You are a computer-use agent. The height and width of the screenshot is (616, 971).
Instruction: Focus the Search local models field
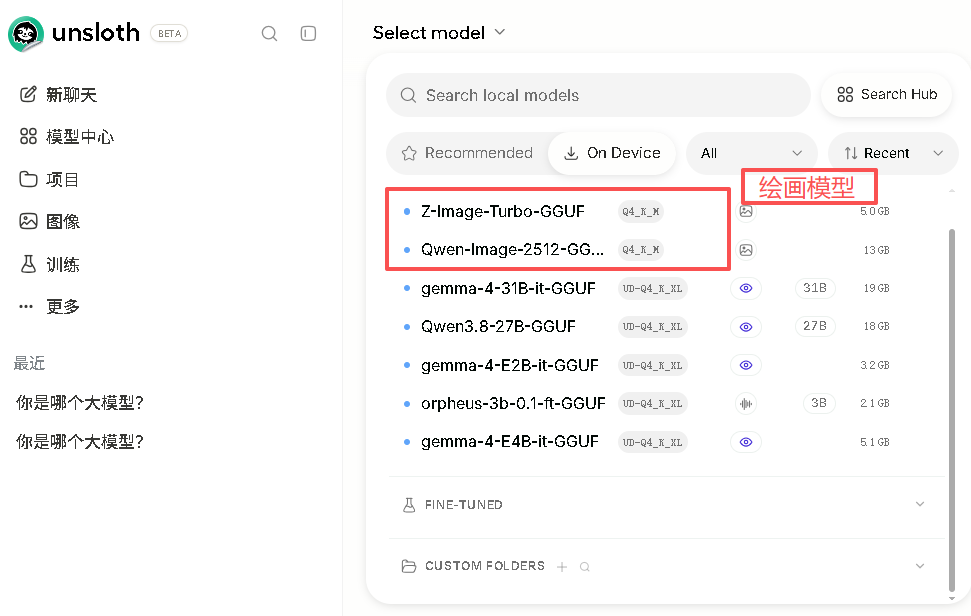(x=598, y=95)
